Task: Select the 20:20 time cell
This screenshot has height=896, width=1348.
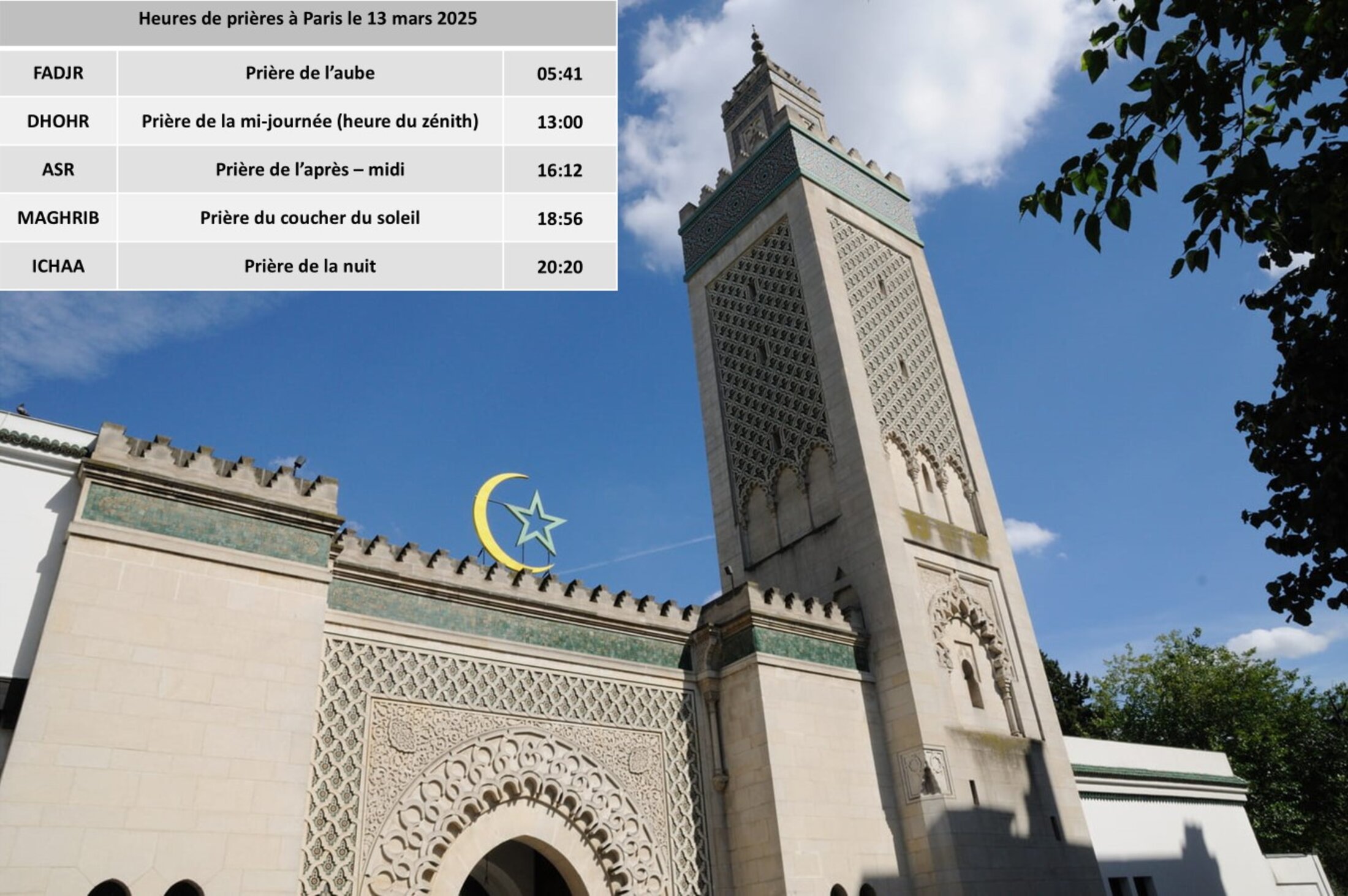Action: (560, 266)
